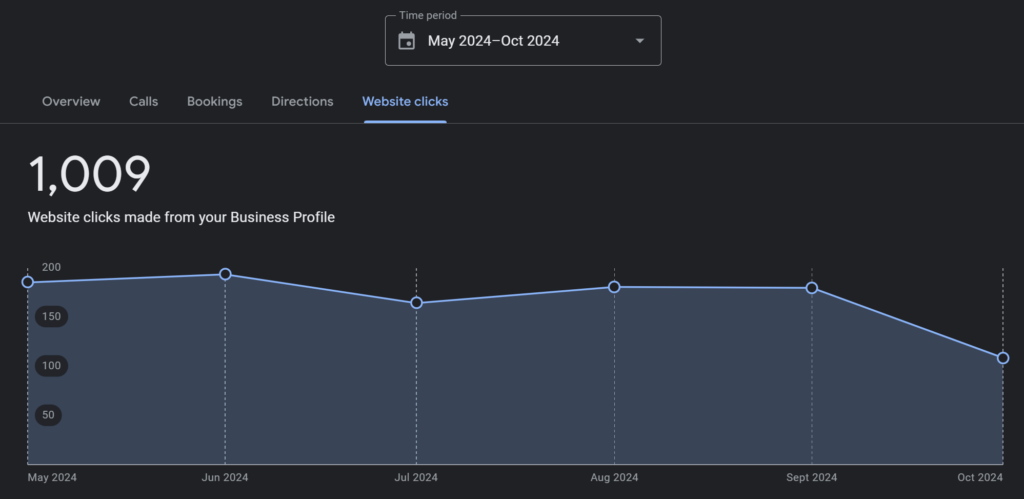Screen dimensions: 1024x499
Task: Click the Jul 2024 axis label
Action: click(417, 477)
